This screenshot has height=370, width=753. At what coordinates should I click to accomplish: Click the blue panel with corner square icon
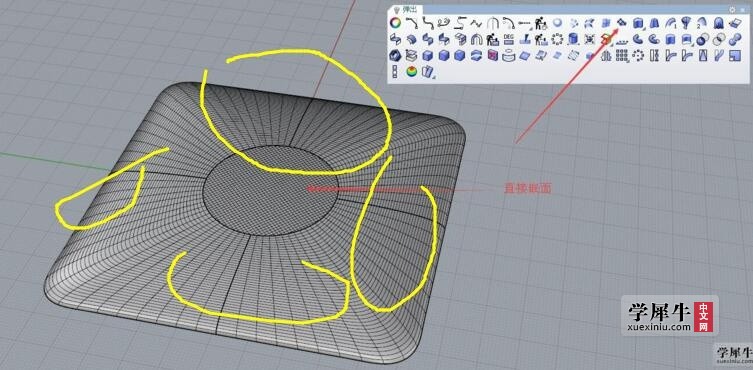click(735, 55)
